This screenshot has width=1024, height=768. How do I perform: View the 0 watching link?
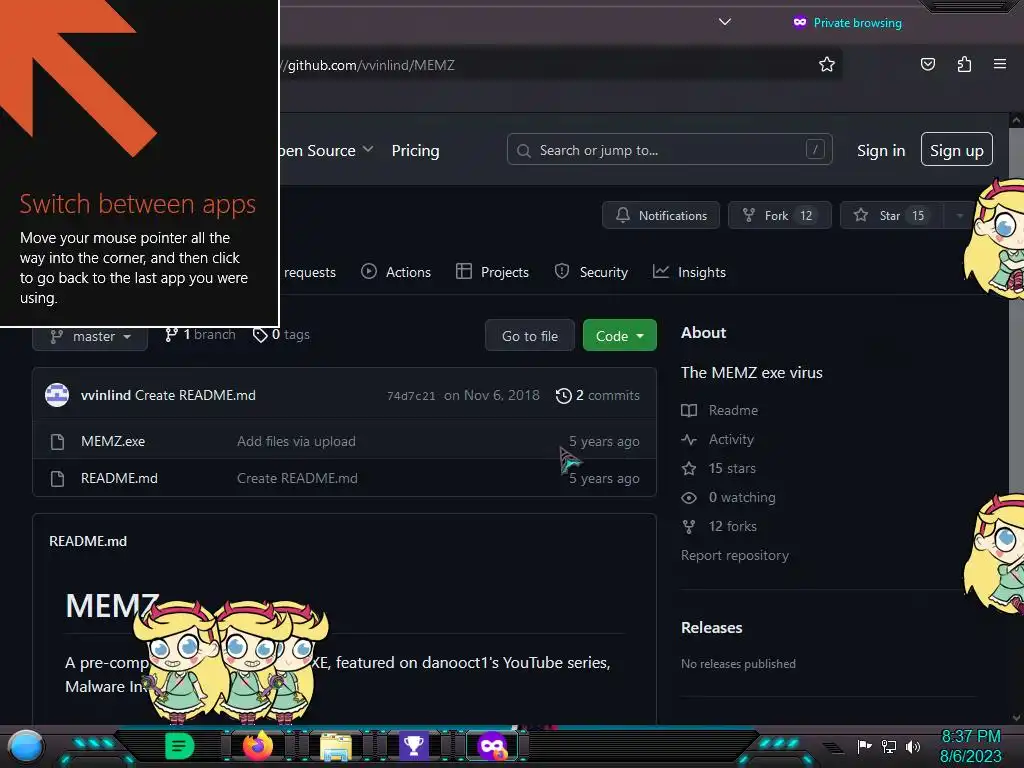point(728,498)
